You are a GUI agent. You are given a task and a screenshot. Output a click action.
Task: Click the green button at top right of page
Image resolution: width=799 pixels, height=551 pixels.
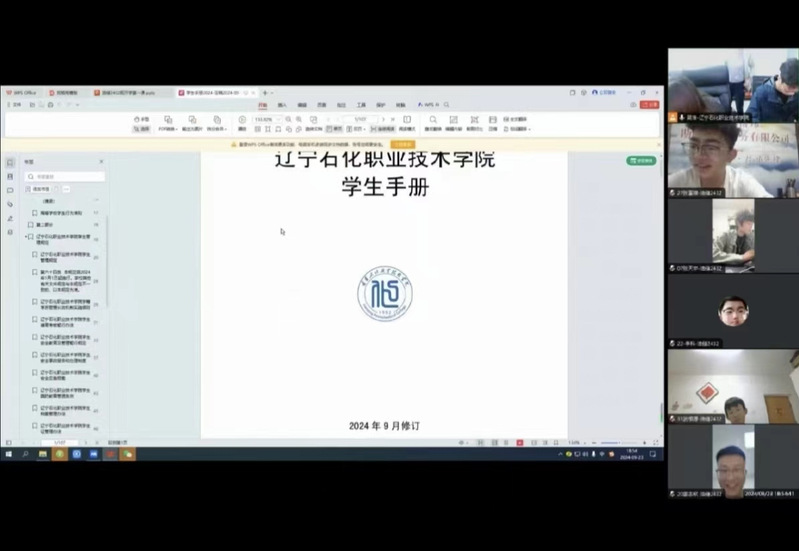tap(641, 161)
